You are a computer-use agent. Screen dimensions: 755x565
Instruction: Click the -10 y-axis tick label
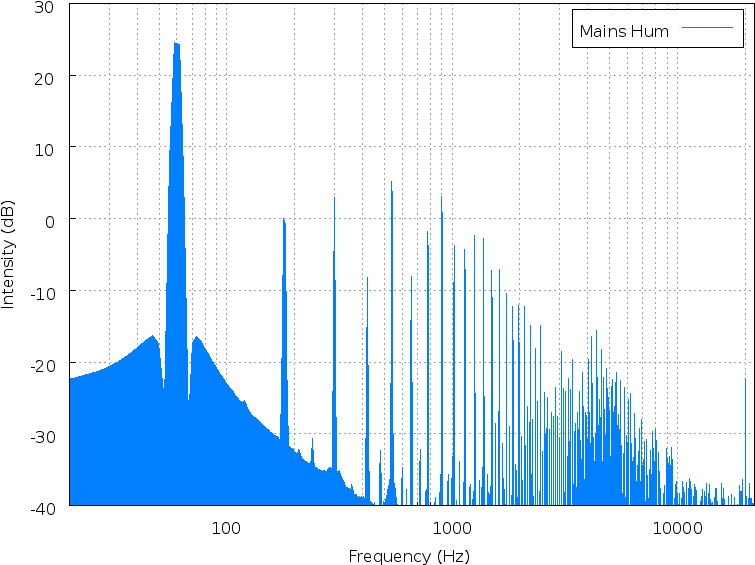pos(43,293)
